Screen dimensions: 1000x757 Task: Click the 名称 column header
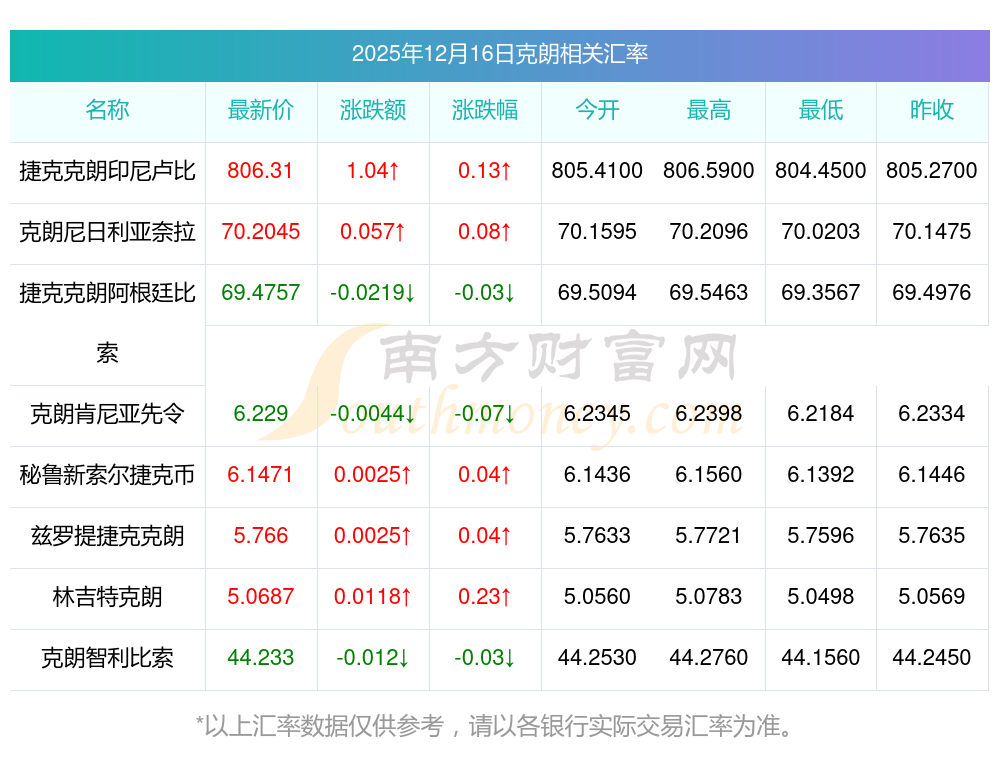click(x=107, y=110)
